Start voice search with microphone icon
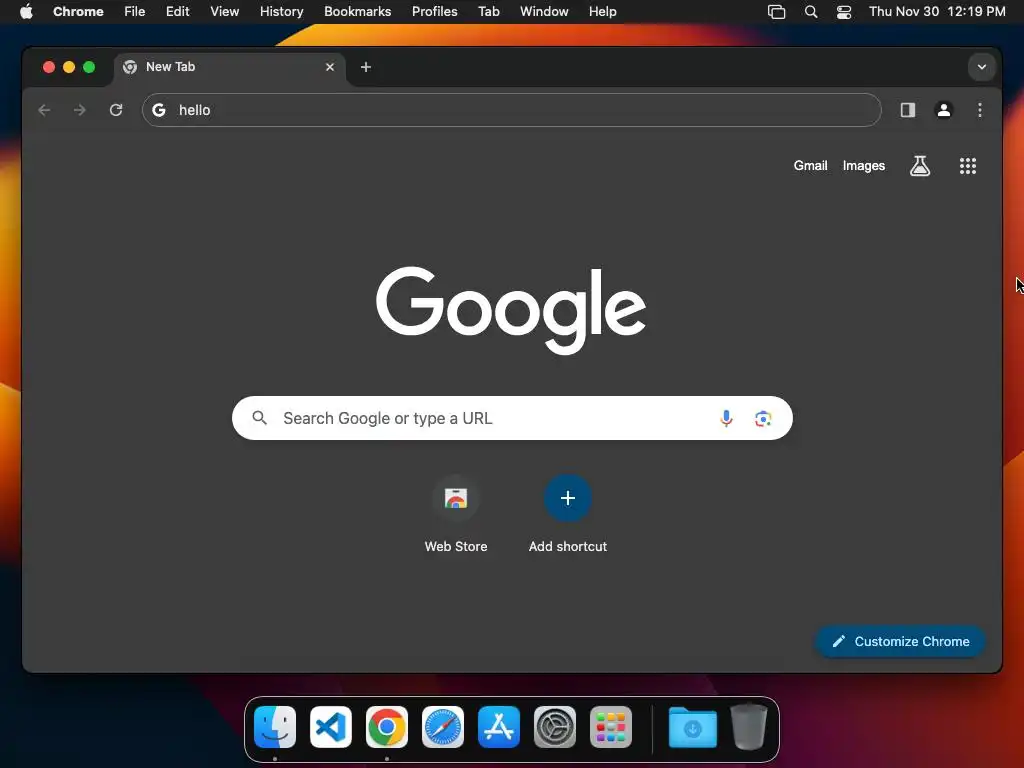This screenshot has height=768, width=1024. (x=726, y=418)
